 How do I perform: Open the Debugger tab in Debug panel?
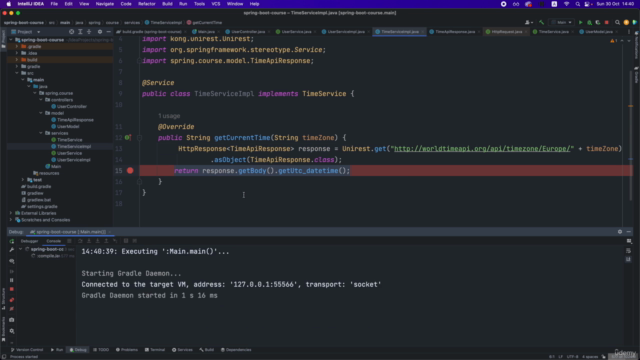(x=29, y=241)
